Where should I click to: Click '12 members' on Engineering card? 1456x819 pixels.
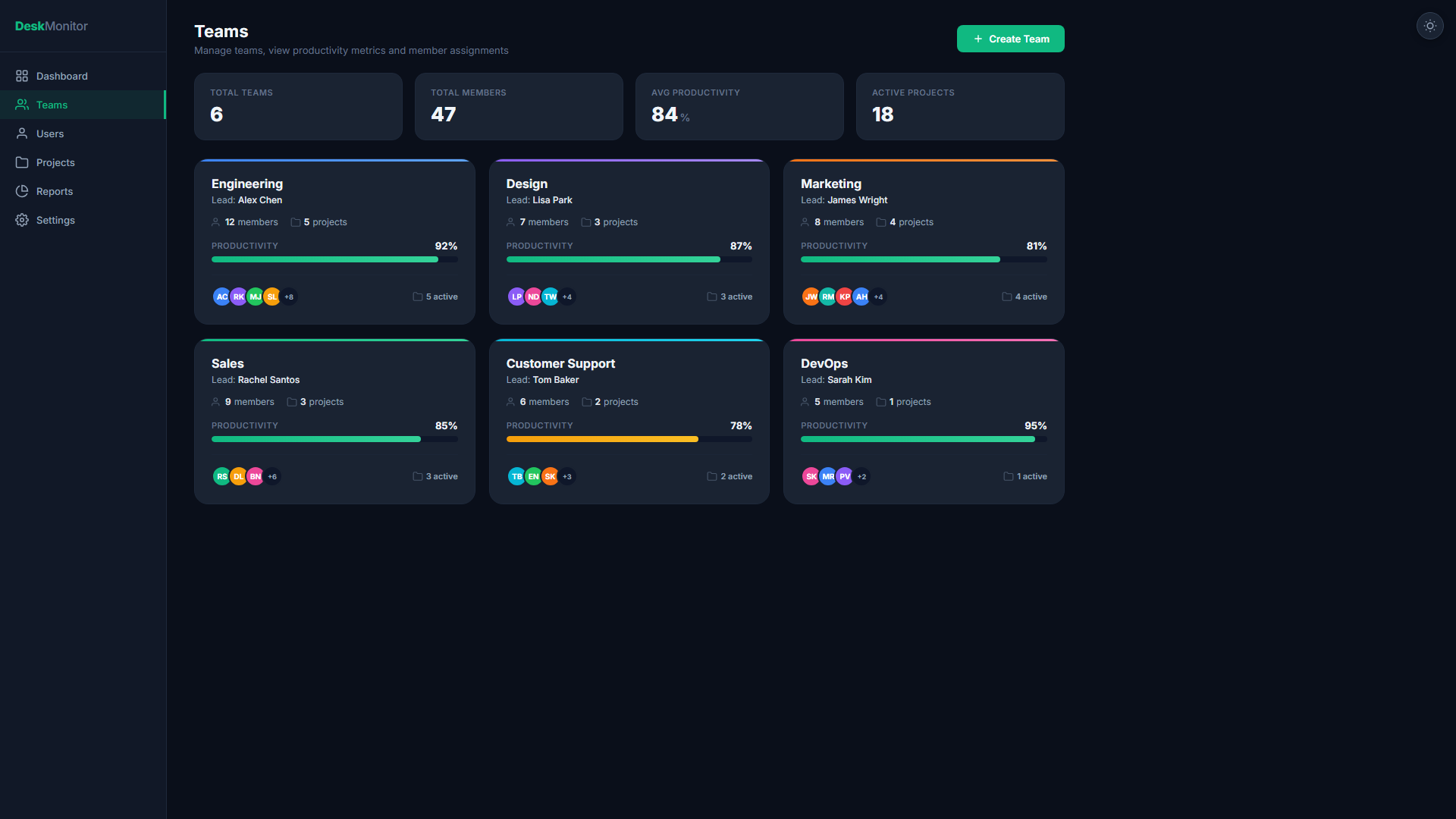[245, 222]
